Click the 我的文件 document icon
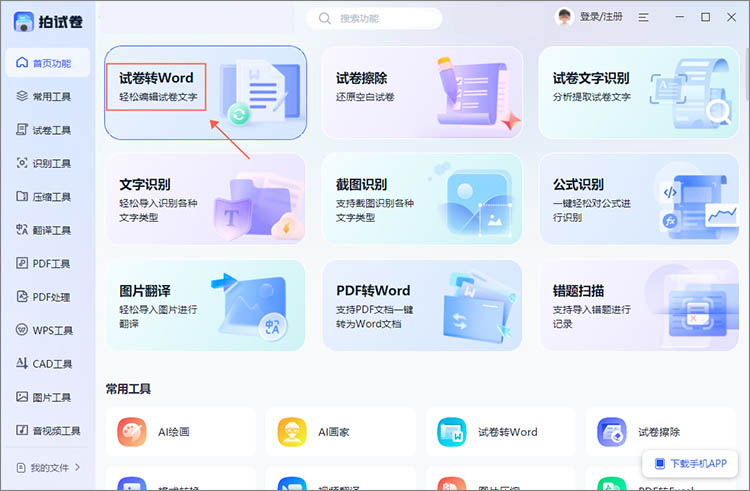Screen dimensions: 750x491 [x=21, y=468]
